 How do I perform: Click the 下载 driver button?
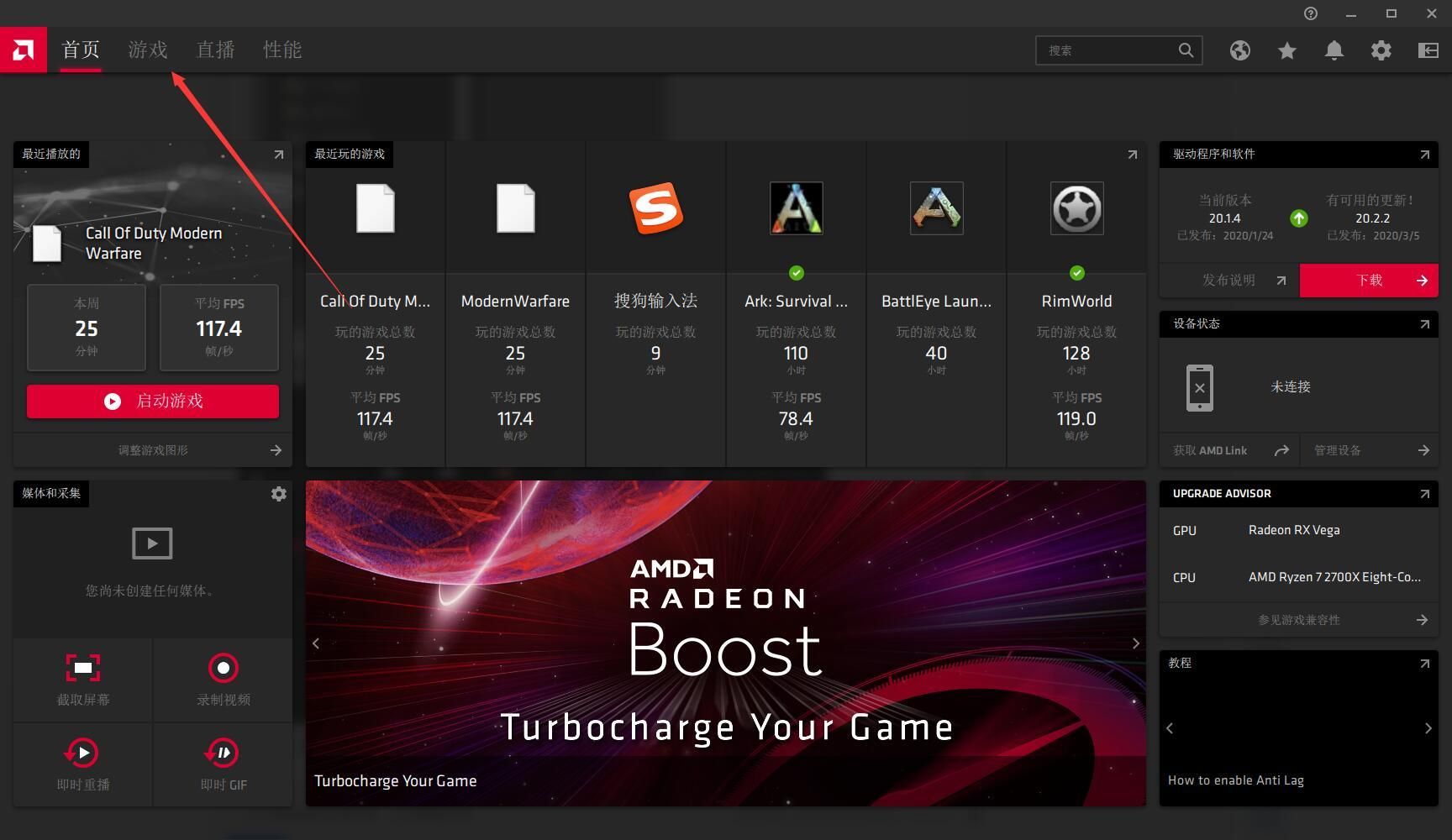point(1369,281)
